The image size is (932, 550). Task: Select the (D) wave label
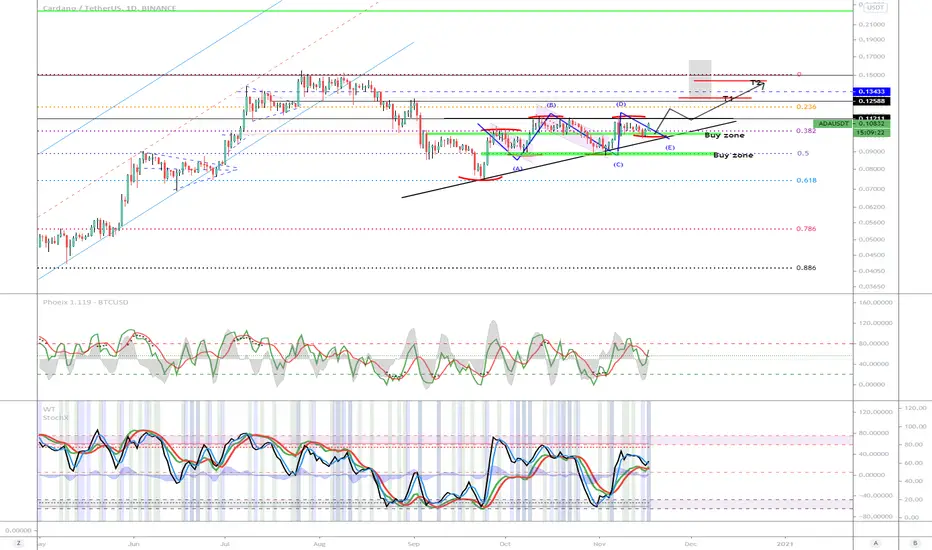coord(621,104)
